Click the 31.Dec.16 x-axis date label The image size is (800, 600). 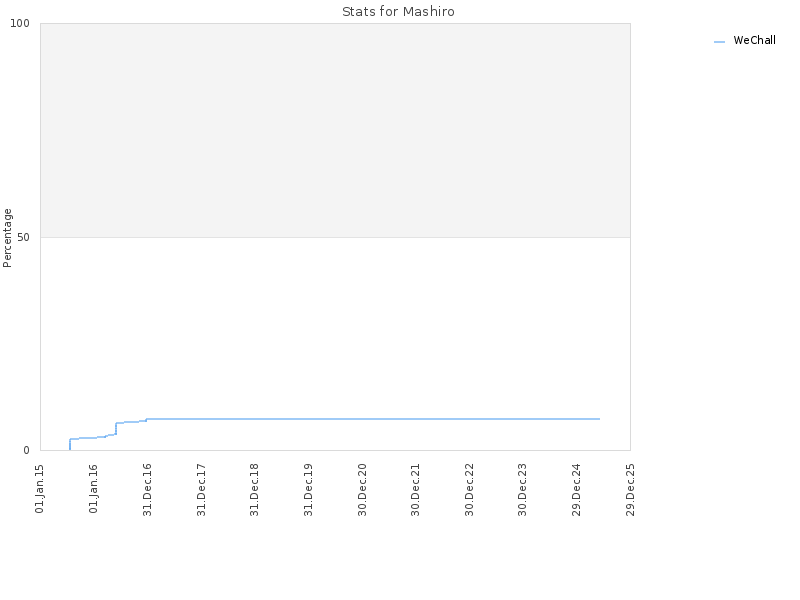147,489
